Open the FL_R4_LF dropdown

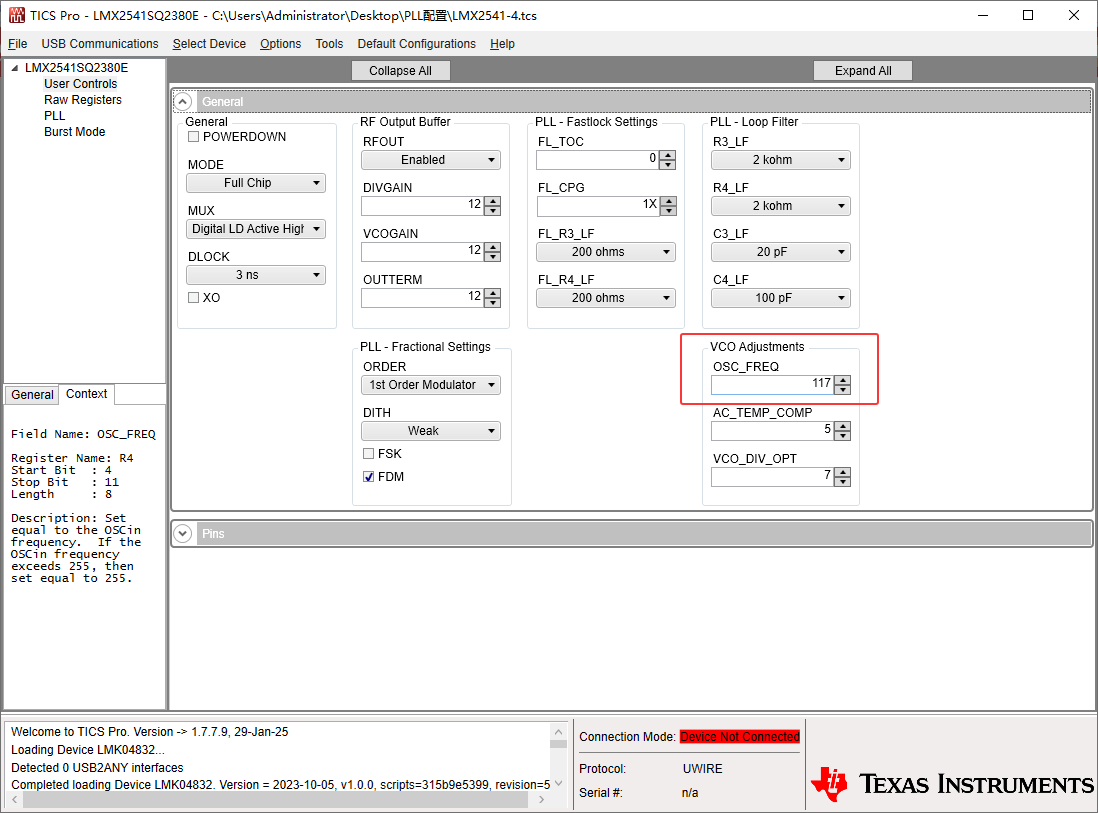[606, 298]
